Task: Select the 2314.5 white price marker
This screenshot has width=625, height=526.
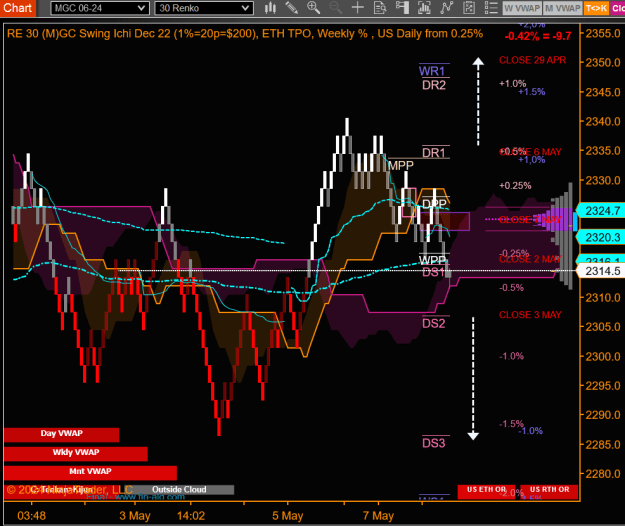Action: (601, 271)
